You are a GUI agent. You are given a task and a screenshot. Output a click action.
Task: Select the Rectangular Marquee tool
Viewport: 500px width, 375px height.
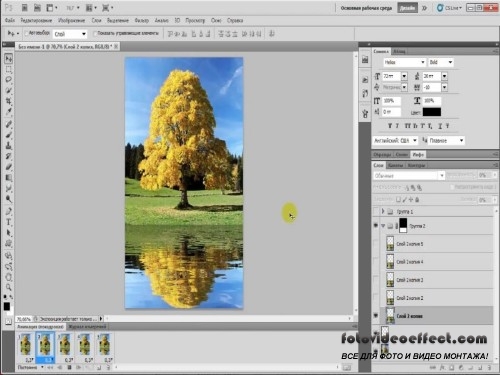click(9, 70)
